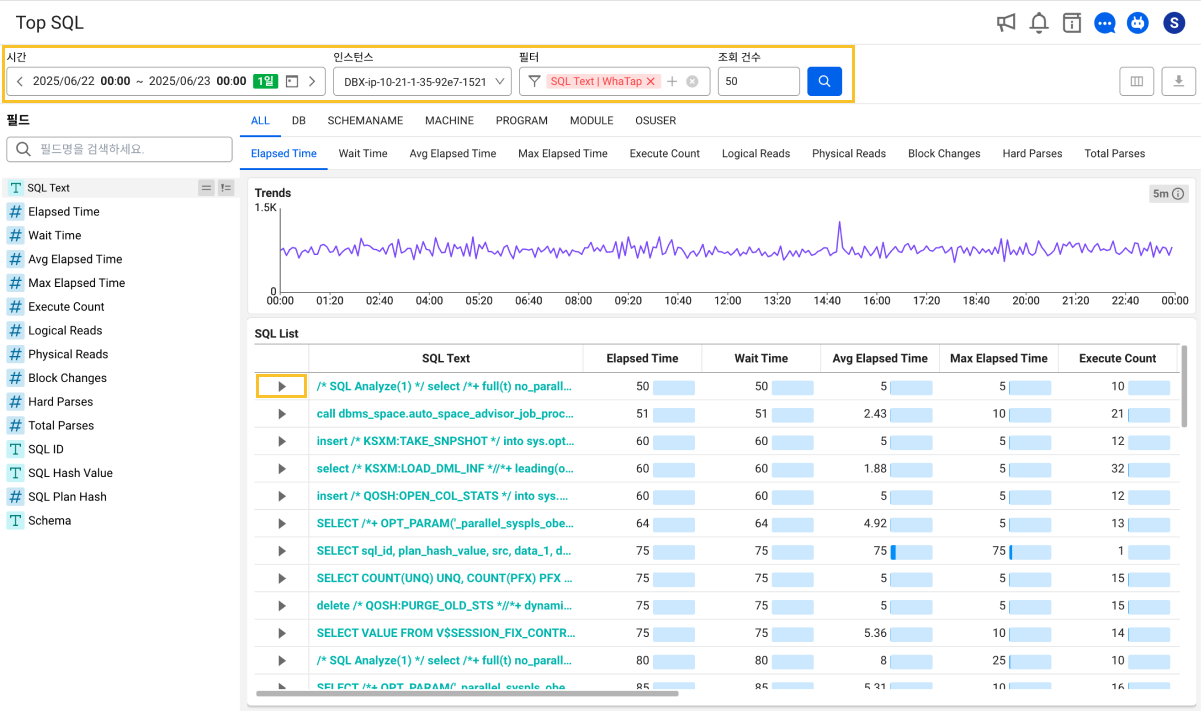The width and height of the screenshot is (1201, 711).
Task: Switch to the MODULE tab
Action: point(591,120)
